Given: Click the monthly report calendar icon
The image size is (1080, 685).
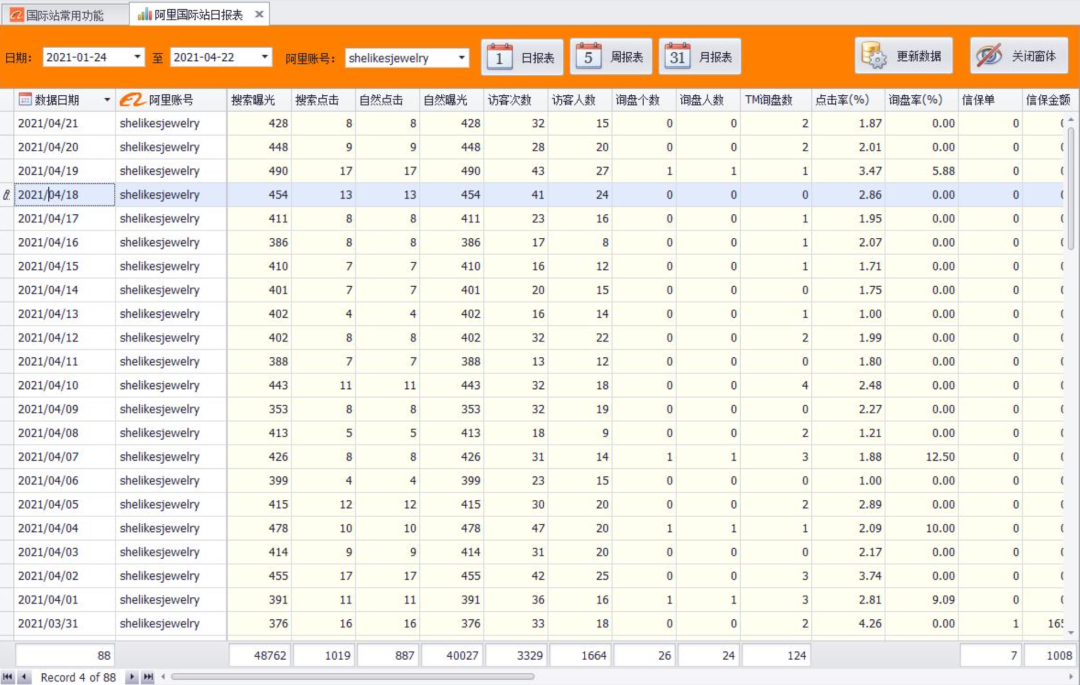Looking at the screenshot, I should tap(677, 56).
